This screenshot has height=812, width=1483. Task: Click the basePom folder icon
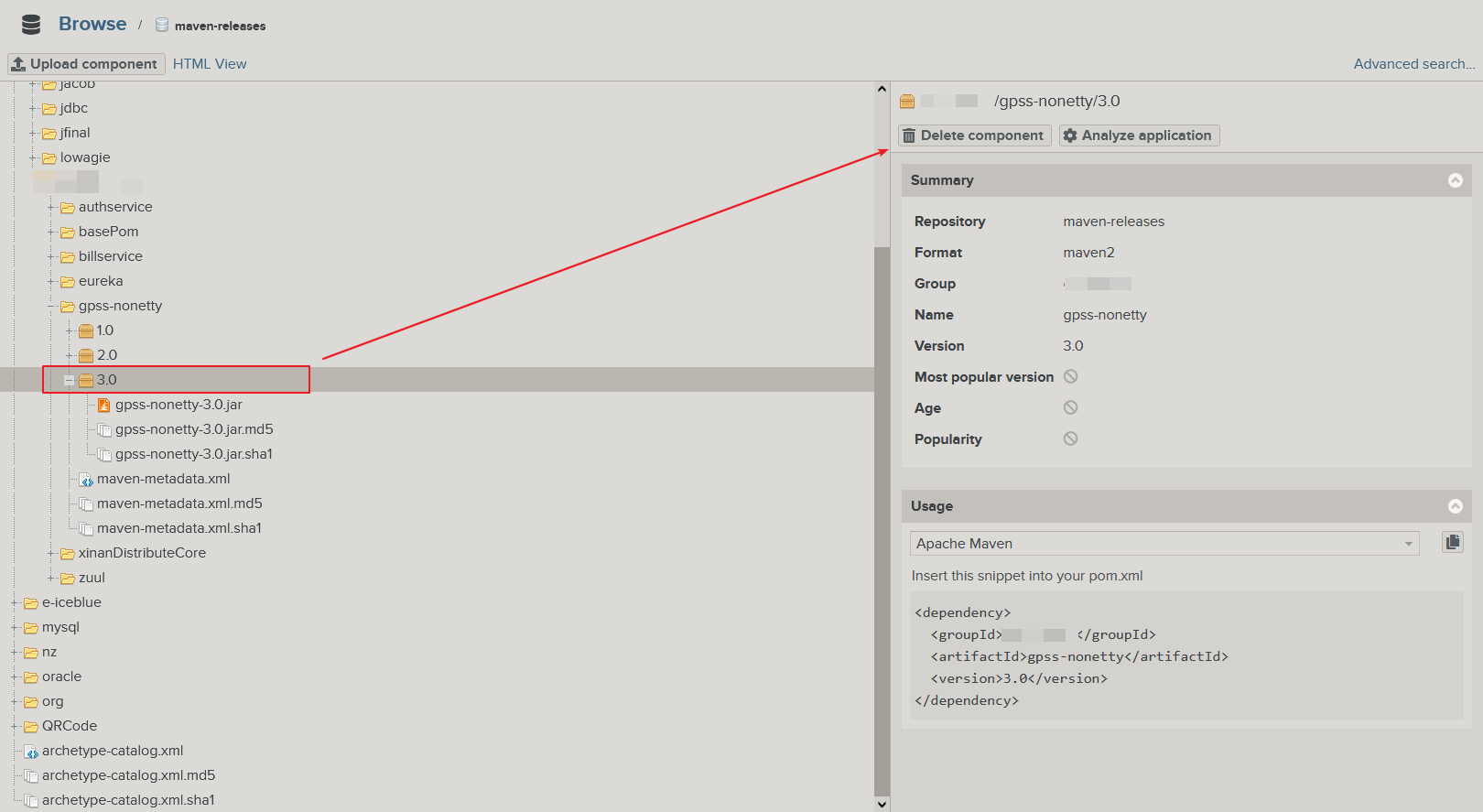pos(68,233)
